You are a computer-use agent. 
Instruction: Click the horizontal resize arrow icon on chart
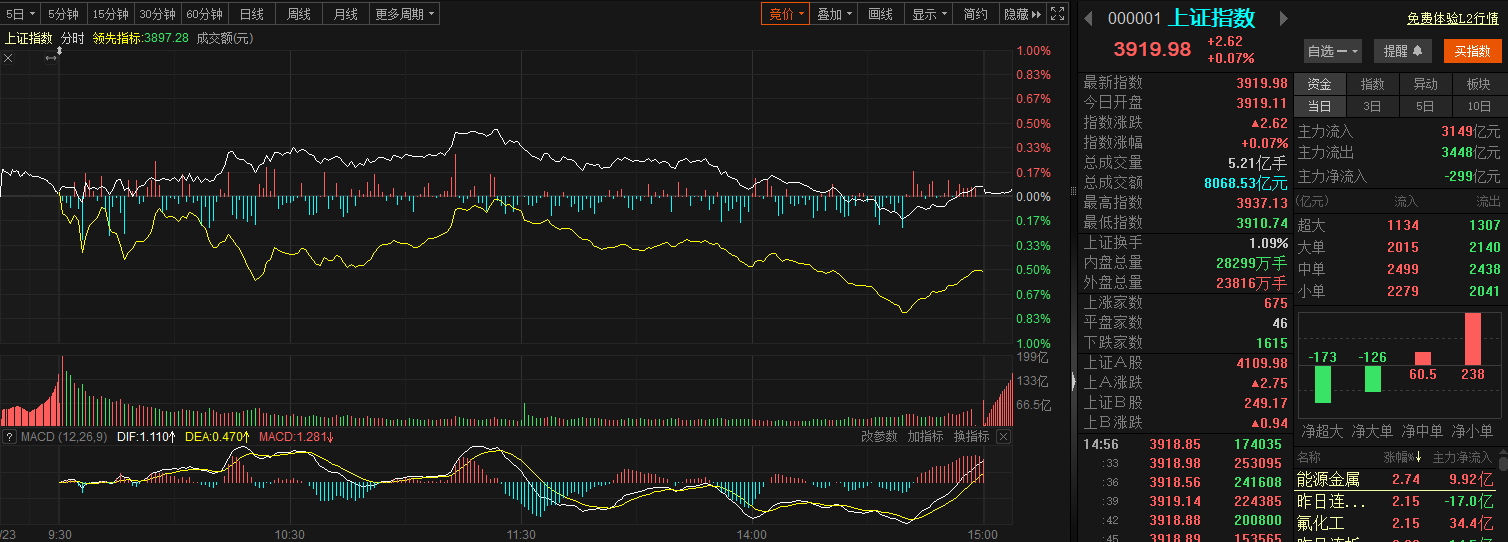point(51,59)
